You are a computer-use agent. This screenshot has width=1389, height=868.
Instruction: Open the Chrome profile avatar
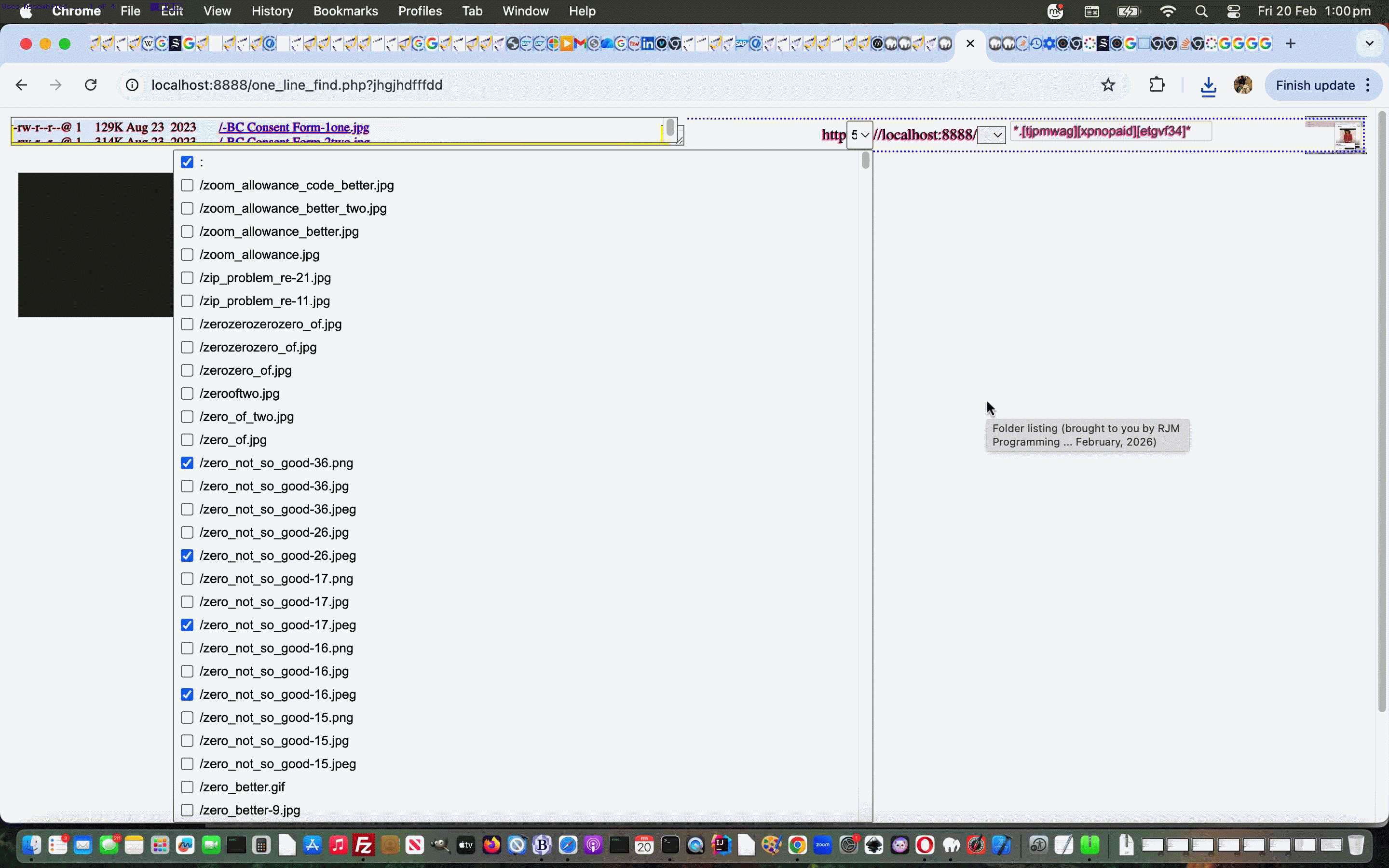[1243, 84]
